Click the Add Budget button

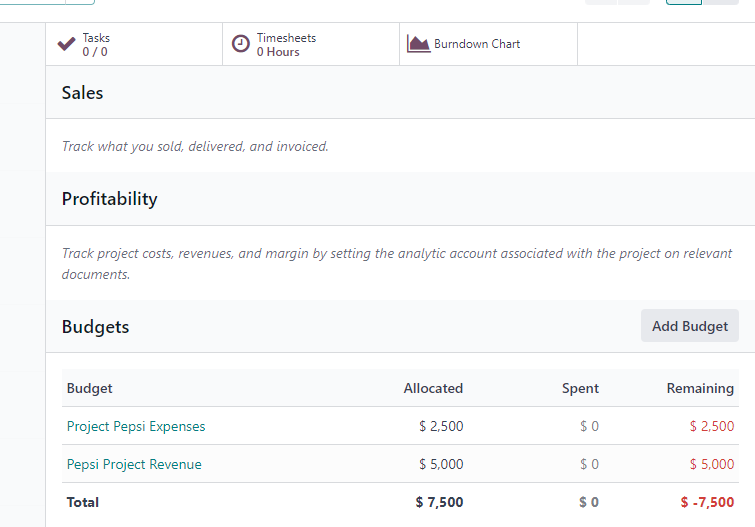coord(690,326)
